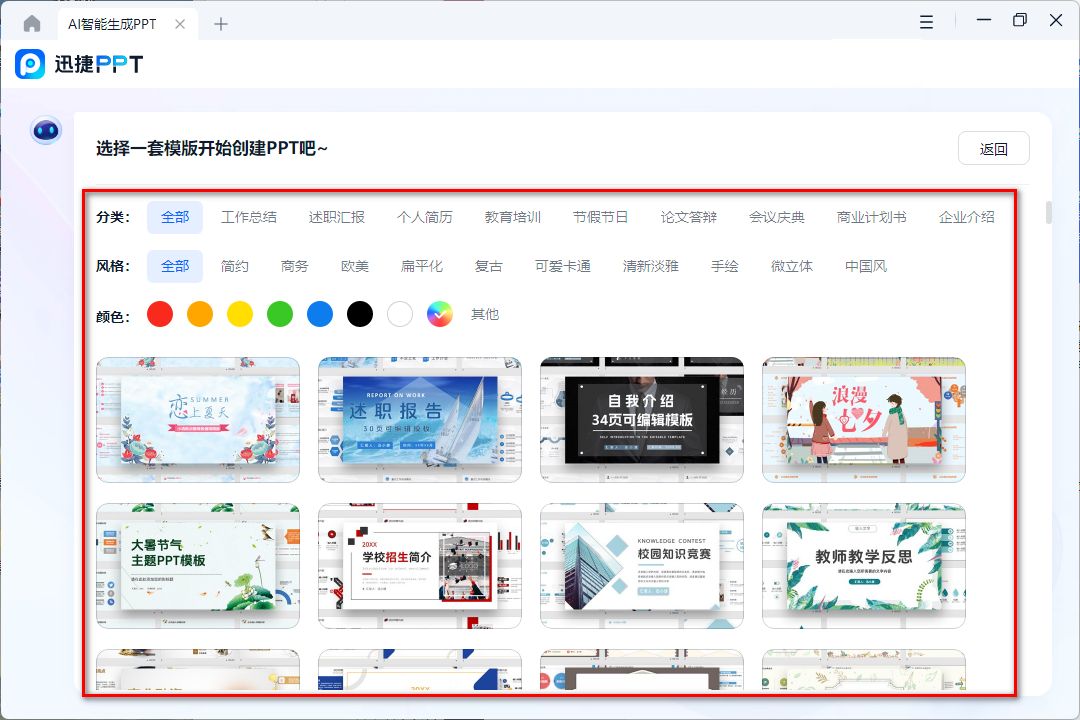This screenshot has width=1080, height=720.
Task: Click the template list vertical scrollbar
Action: point(1048,212)
